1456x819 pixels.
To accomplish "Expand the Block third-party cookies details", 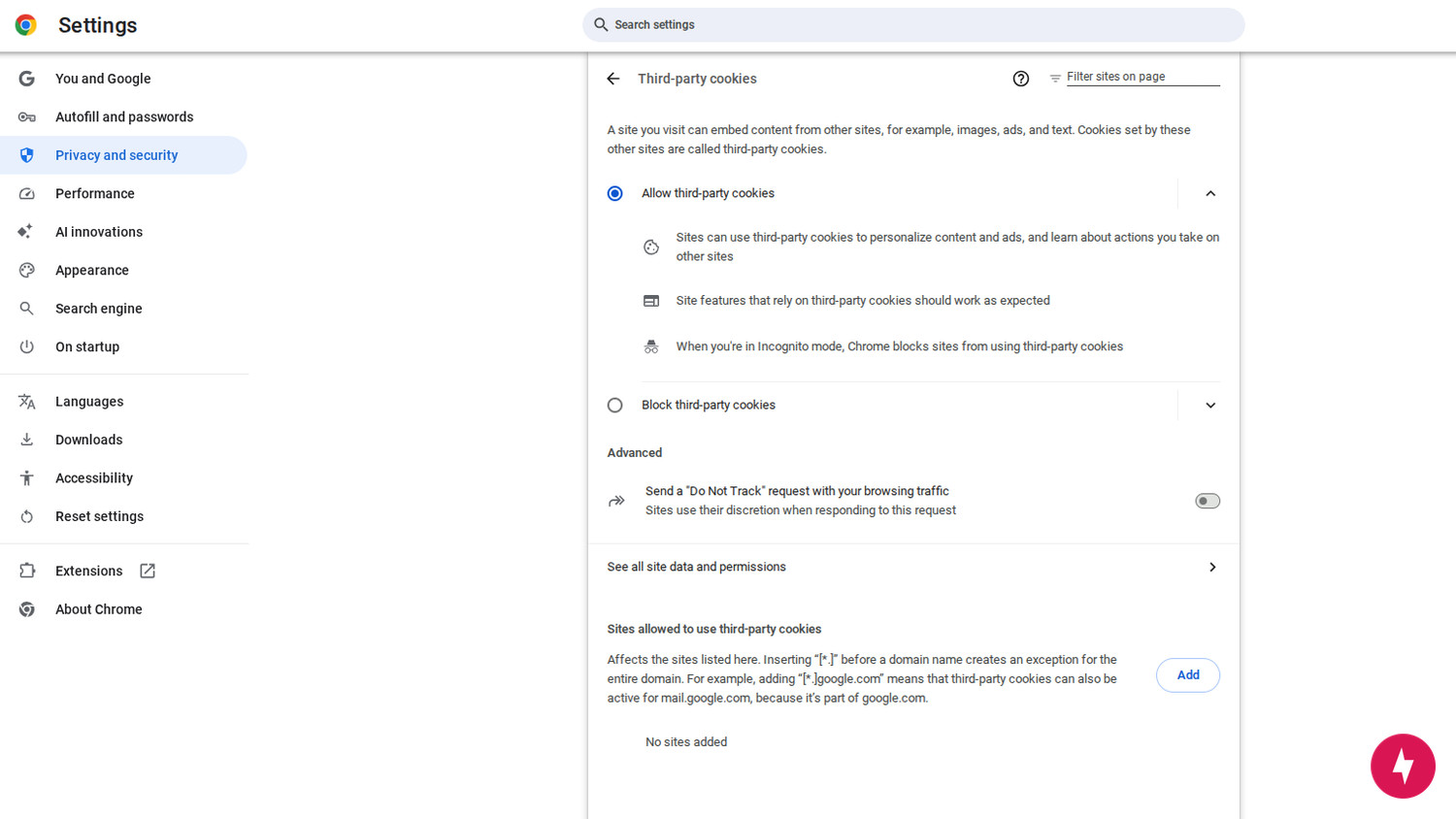I will (1210, 405).
